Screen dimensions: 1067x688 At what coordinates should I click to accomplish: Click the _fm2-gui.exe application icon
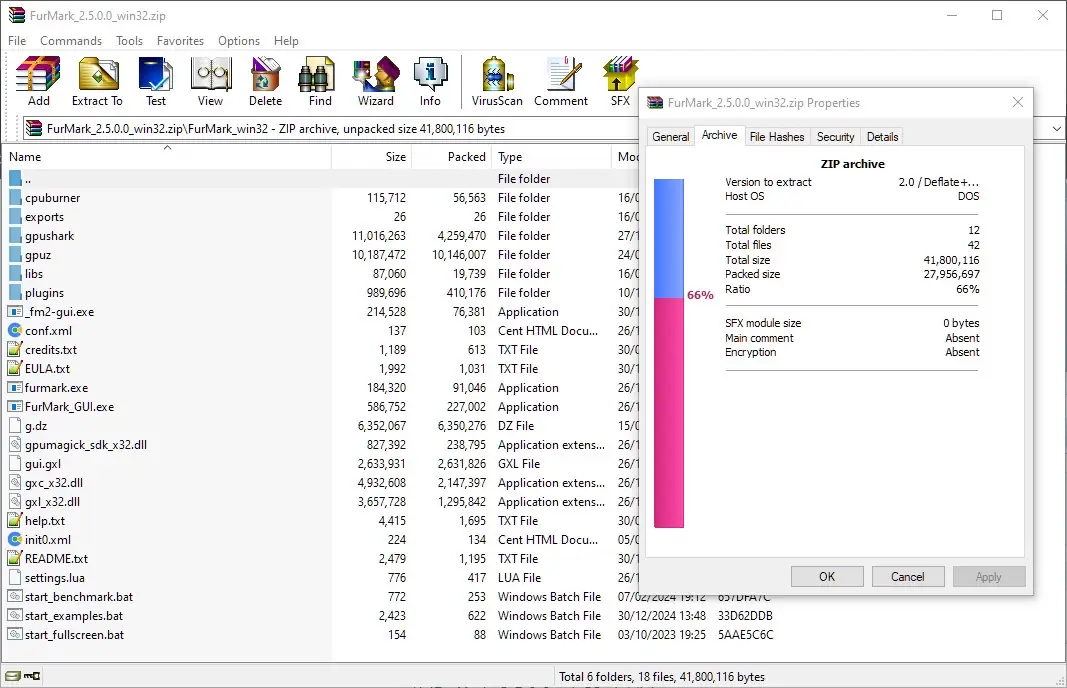pyautogui.click(x=15, y=312)
